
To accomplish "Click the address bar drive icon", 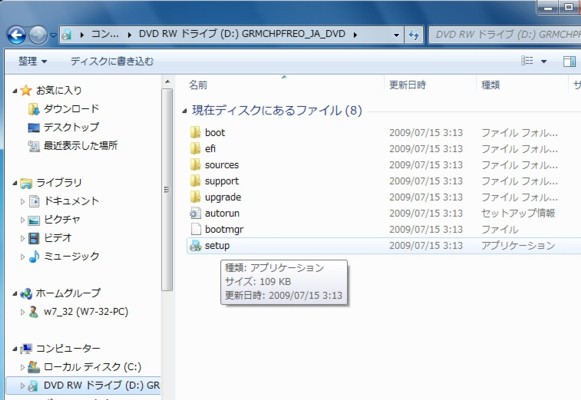I will [x=67, y=35].
